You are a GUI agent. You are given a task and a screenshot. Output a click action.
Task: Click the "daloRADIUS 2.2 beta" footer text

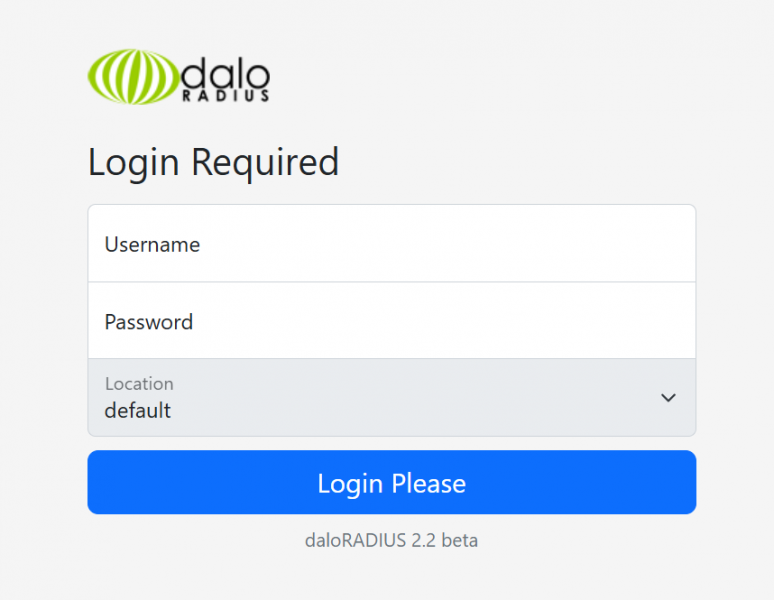[x=391, y=540]
